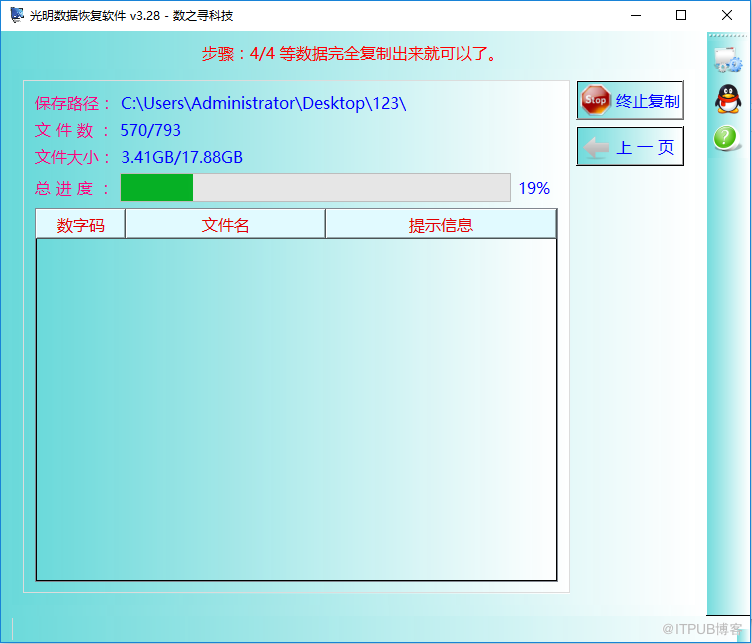Close the data recovery window
This screenshot has width=752, height=644.
(x=727, y=15)
